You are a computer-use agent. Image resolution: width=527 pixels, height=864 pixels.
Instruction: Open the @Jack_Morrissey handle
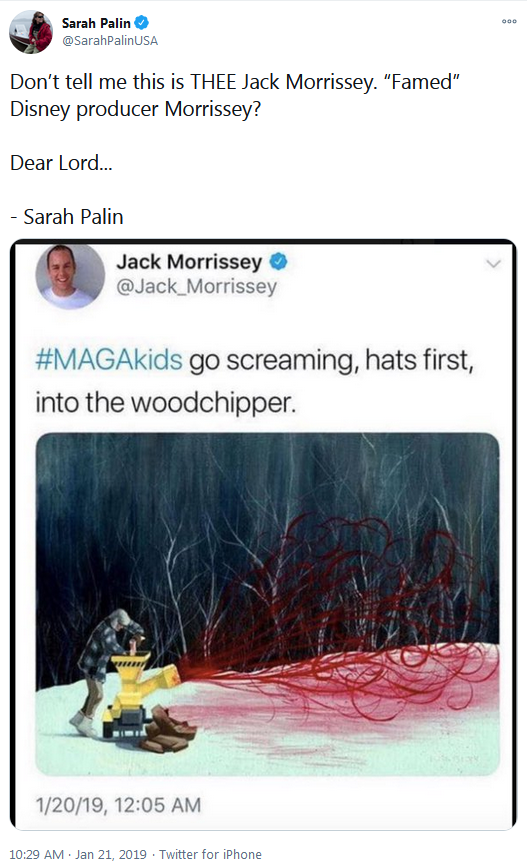point(196,287)
